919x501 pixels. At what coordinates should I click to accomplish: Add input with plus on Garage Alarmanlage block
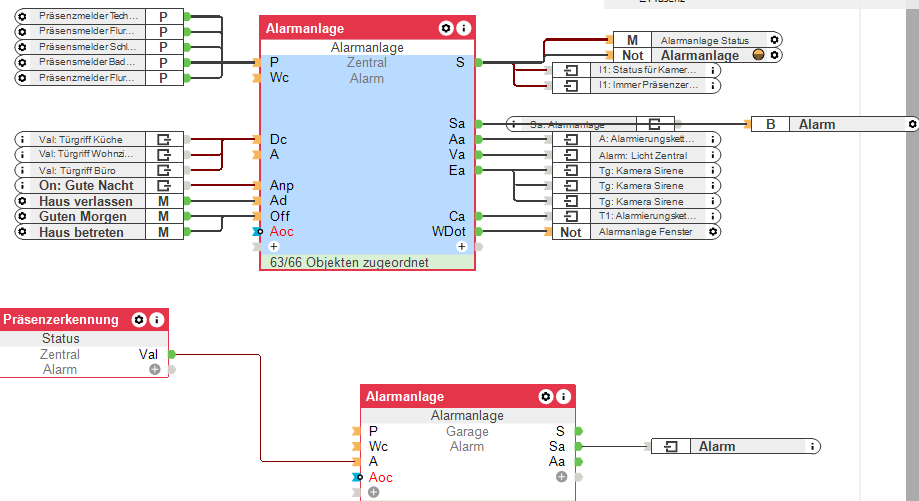pyautogui.click(x=373, y=492)
